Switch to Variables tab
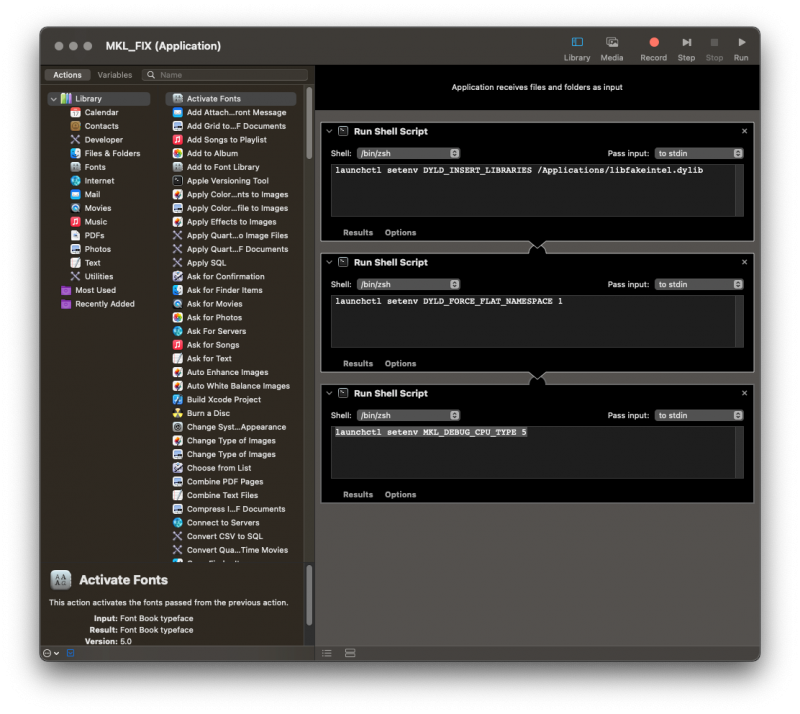 click(x=114, y=75)
